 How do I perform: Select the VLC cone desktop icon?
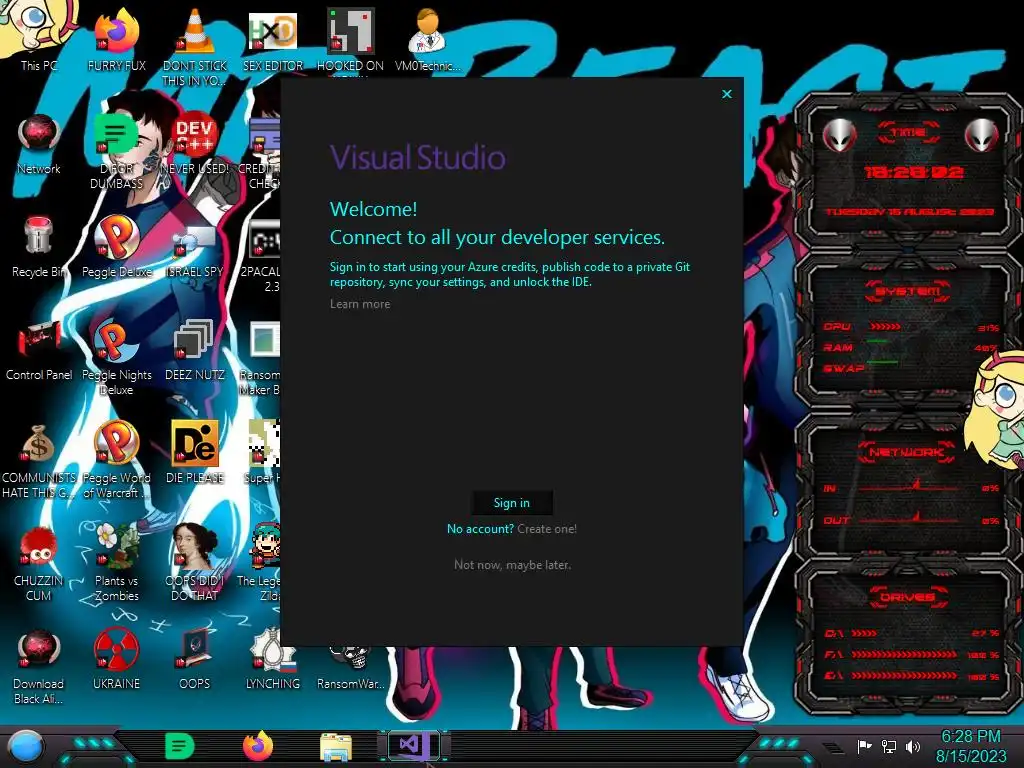[195, 46]
